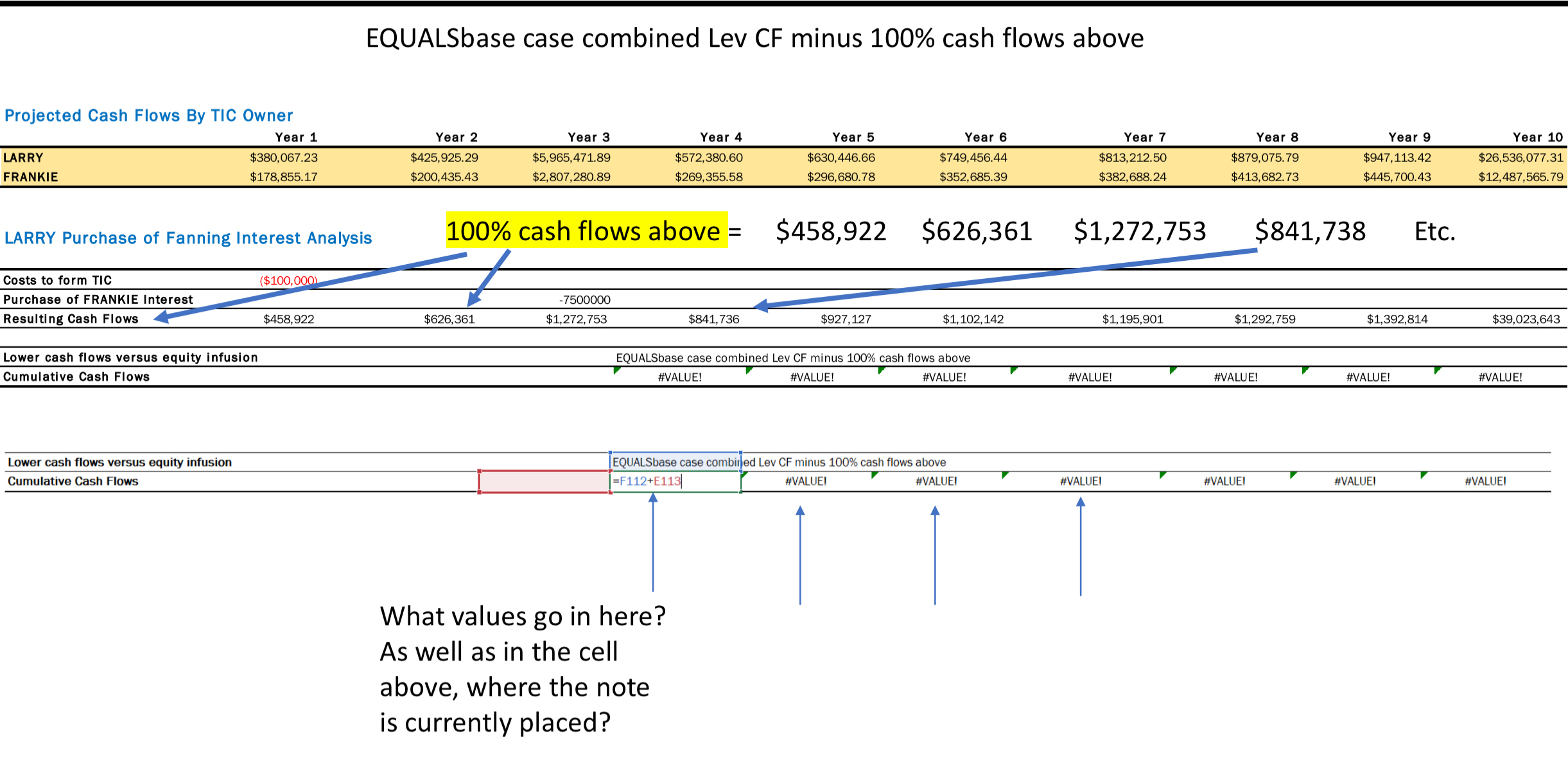Click FRANKIE's Year 10 value $12,487,565.79
The height and width of the screenshot is (762, 1568).
tap(1520, 177)
